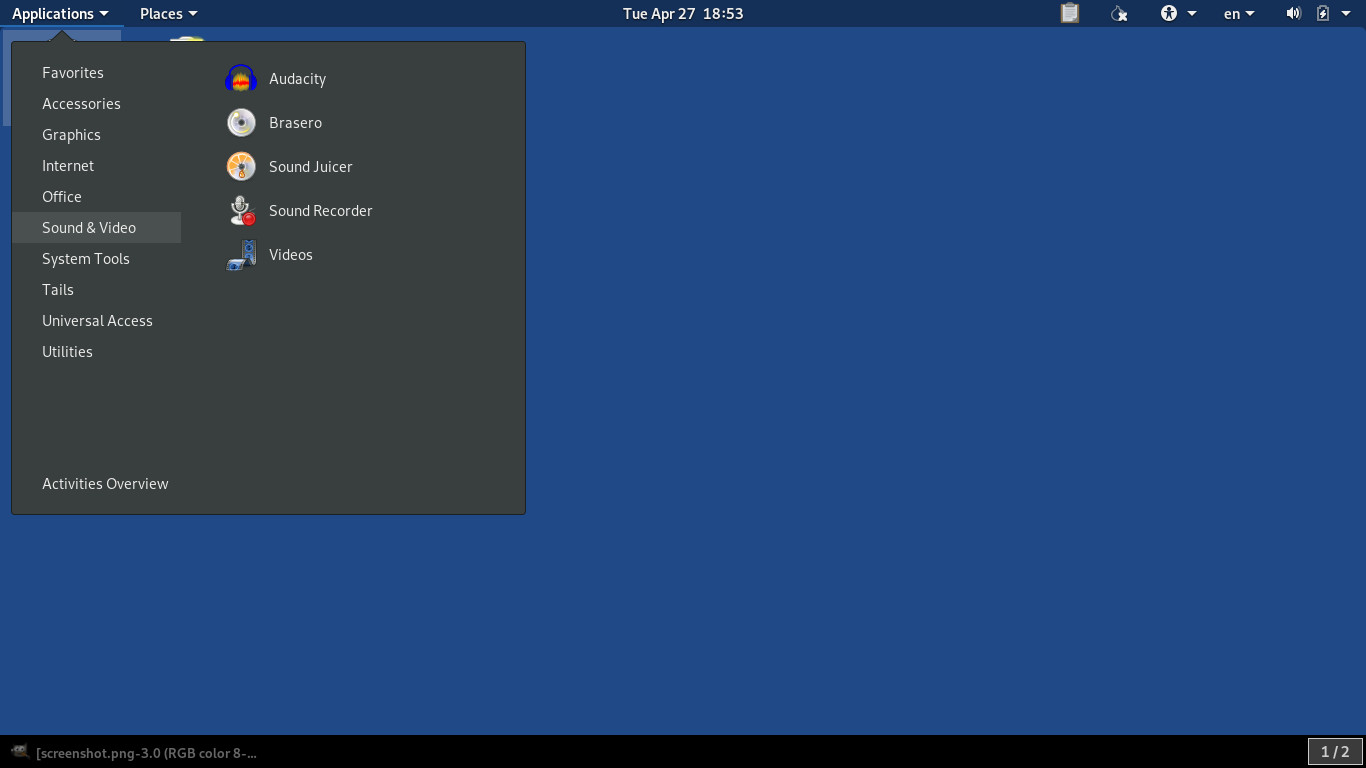Screen dimensions: 1366x768
Task: Click the Audacity text label
Action: pyautogui.click(x=297, y=79)
